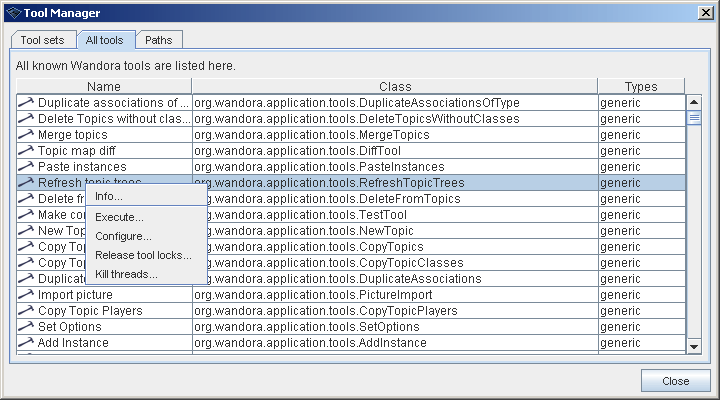Viewport: 720px width, 400px height.
Task: Click the icon beside Add Instance
Action: click(x=26, y=343)
